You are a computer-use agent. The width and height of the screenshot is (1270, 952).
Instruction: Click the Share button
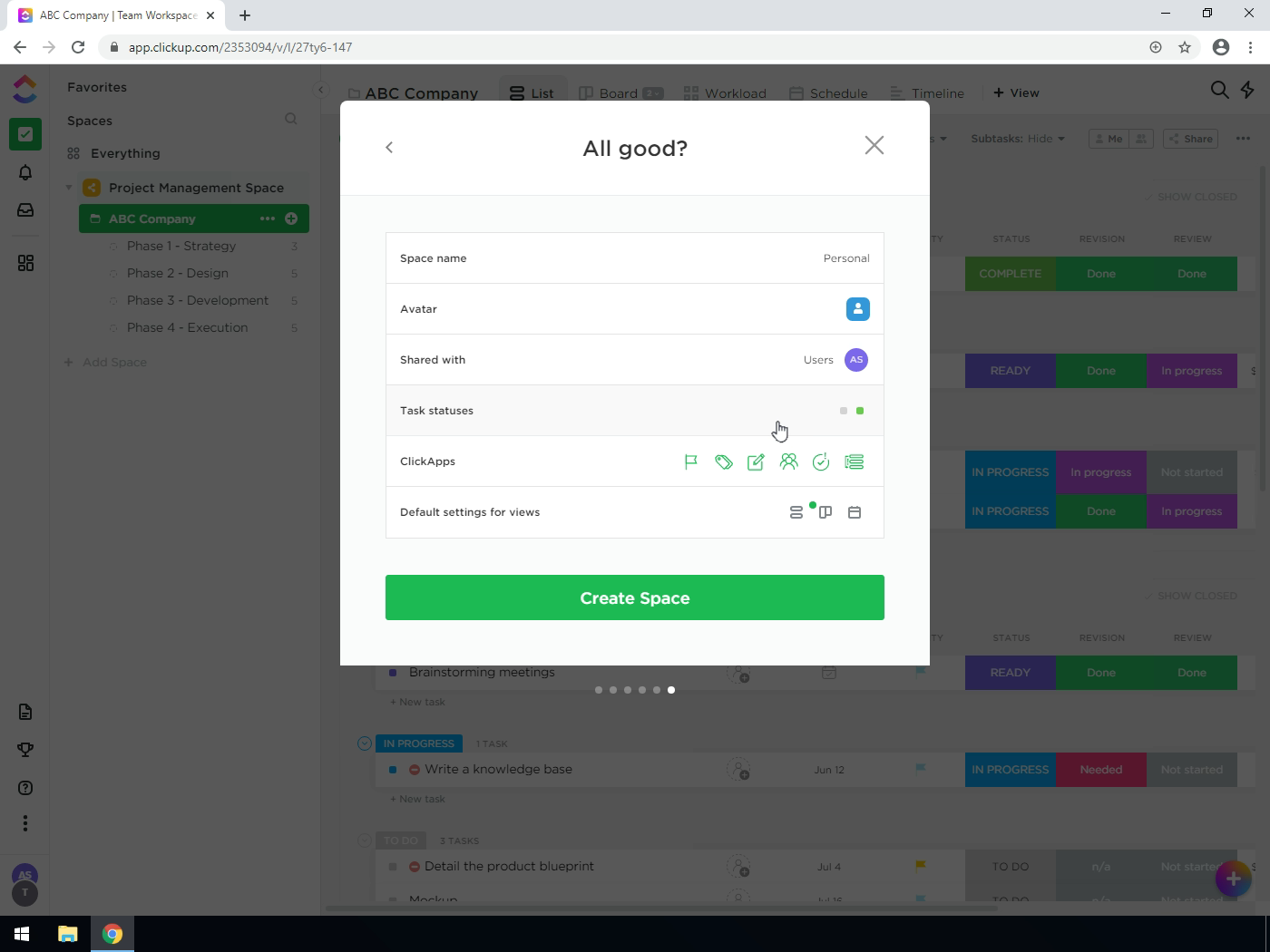coord(1191,139)
